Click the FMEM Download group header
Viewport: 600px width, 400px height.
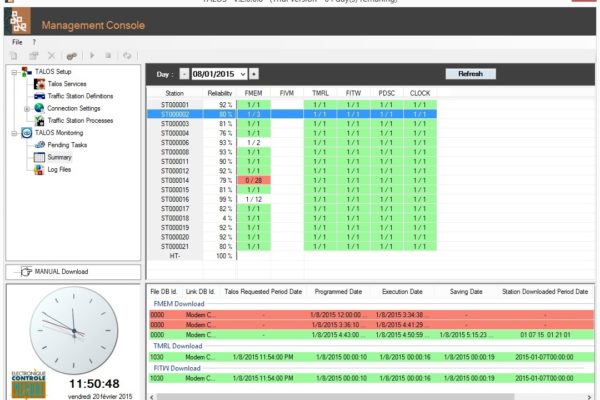tap(179, 304)
